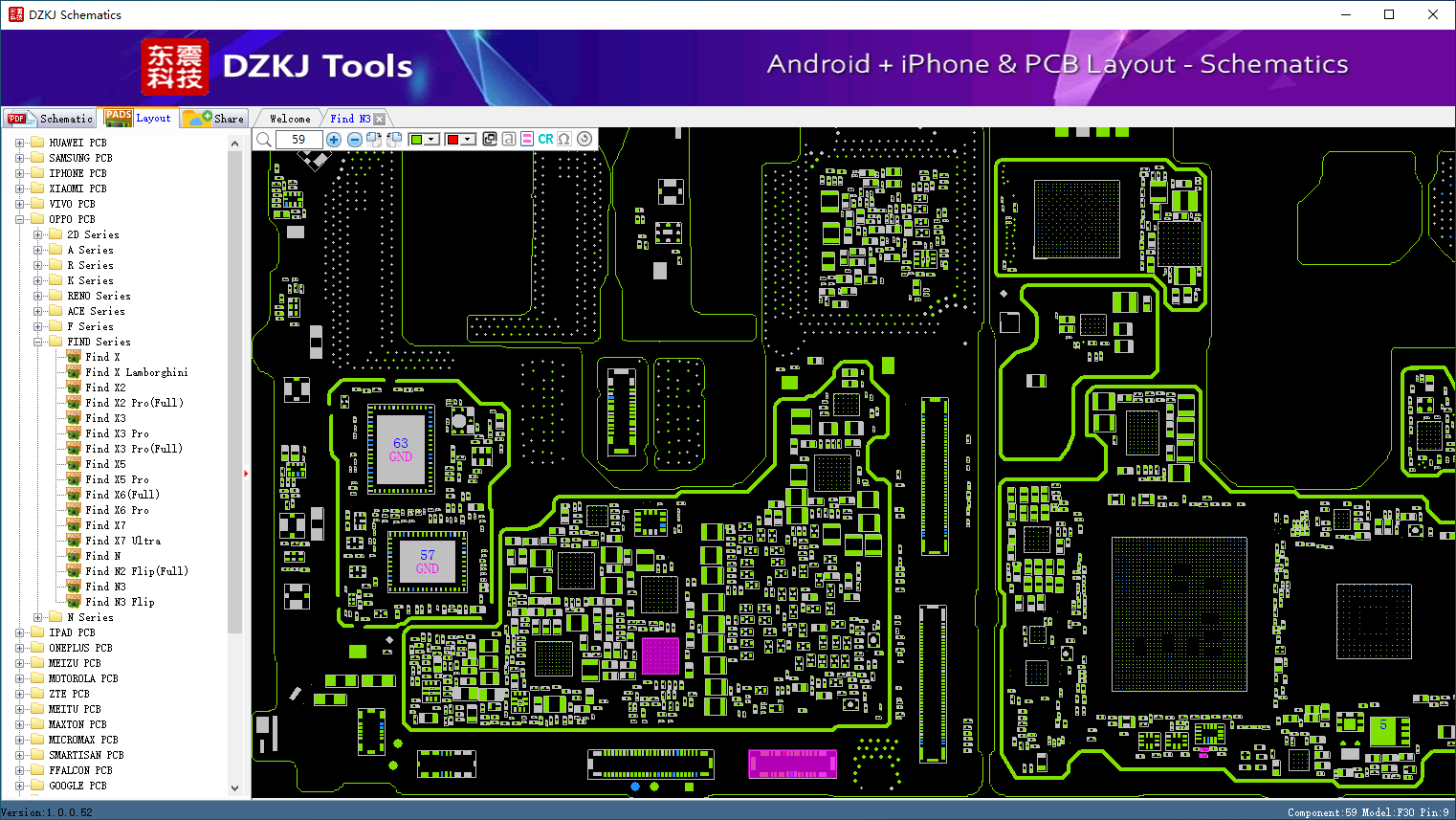1456x820 pixels.
Task: Expand the RENO Series tree node
Action: [x=37, y=296]
